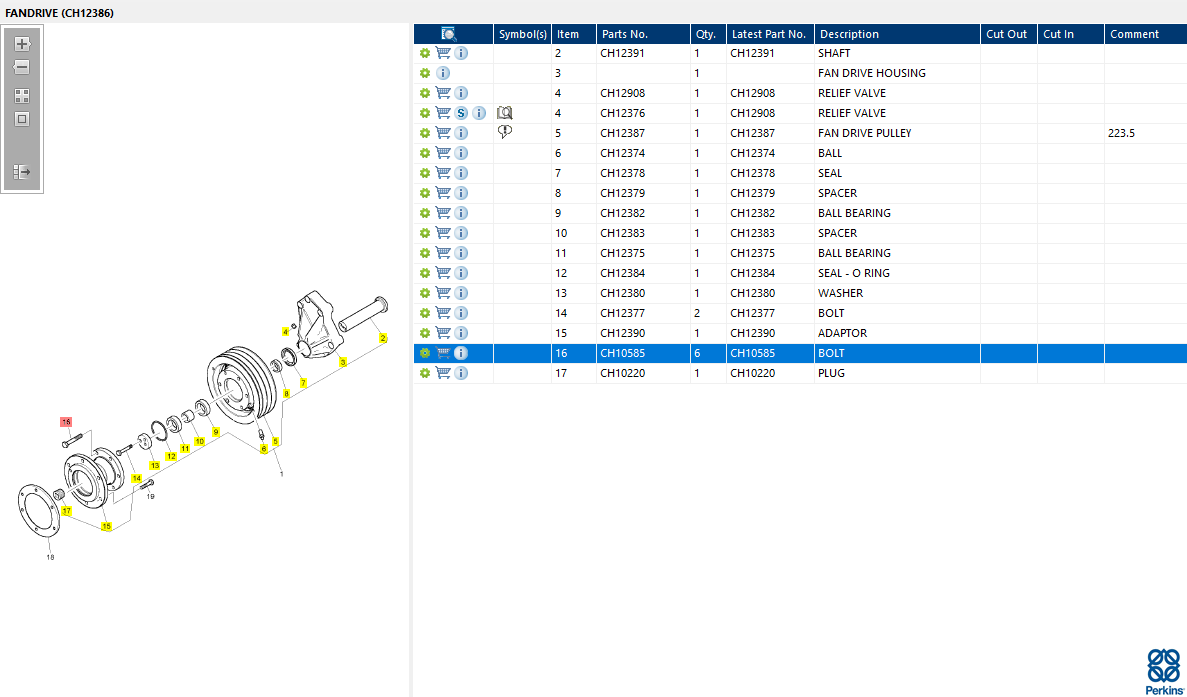Click the list export arrow icon in diagram toolbar
Screen dimensions: 1187x697
coord(22,173)
